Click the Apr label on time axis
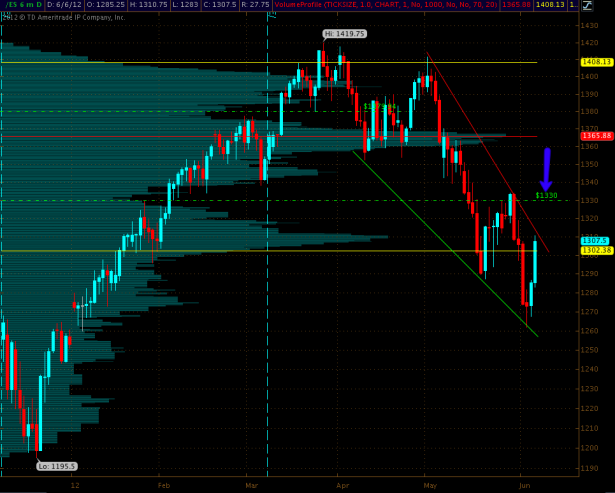Viewport: 615px width, 493px height. [343, 485]
